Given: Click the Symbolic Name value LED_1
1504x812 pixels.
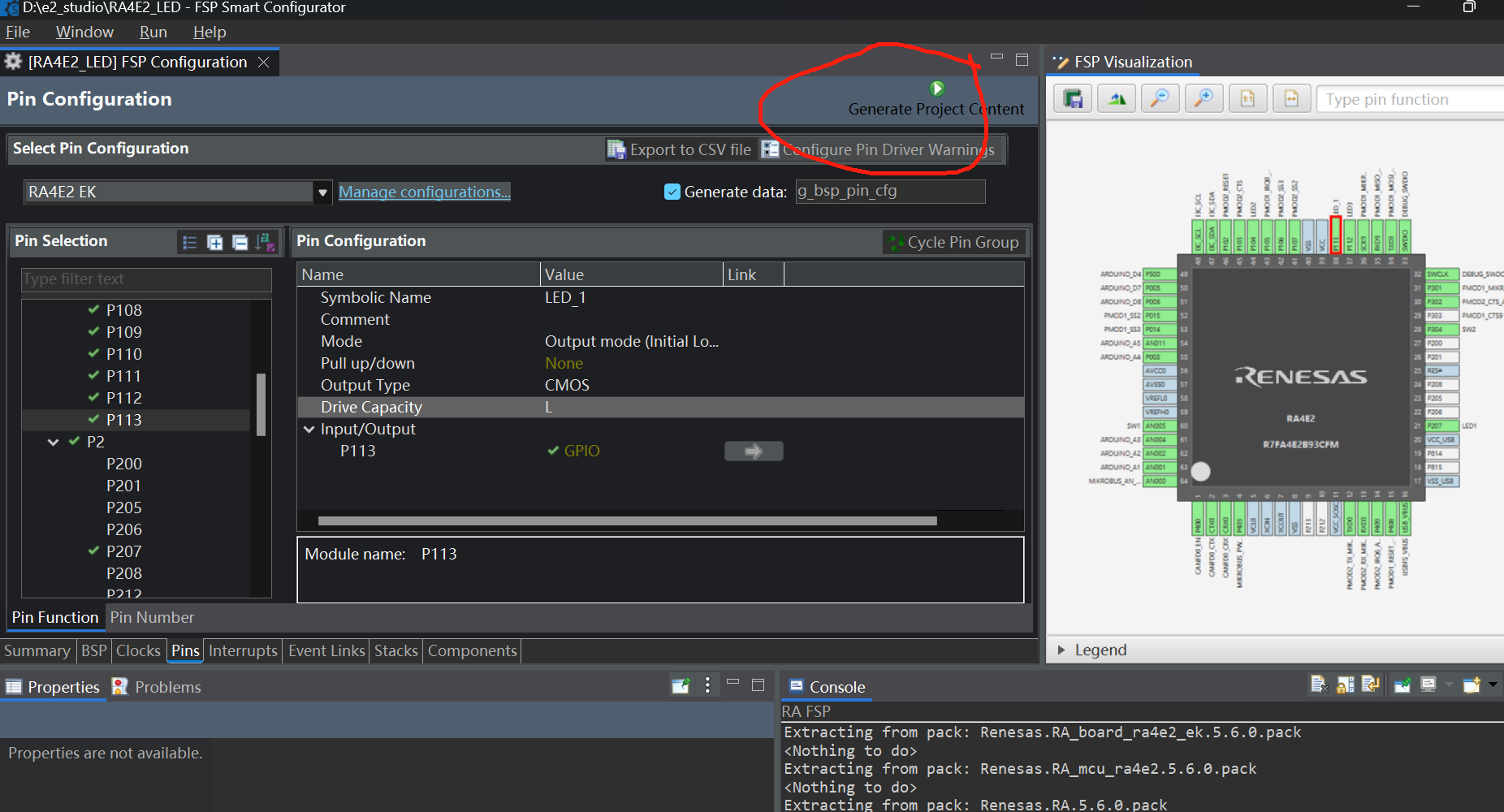Looking at the screenshot, I should coord(565,298).
